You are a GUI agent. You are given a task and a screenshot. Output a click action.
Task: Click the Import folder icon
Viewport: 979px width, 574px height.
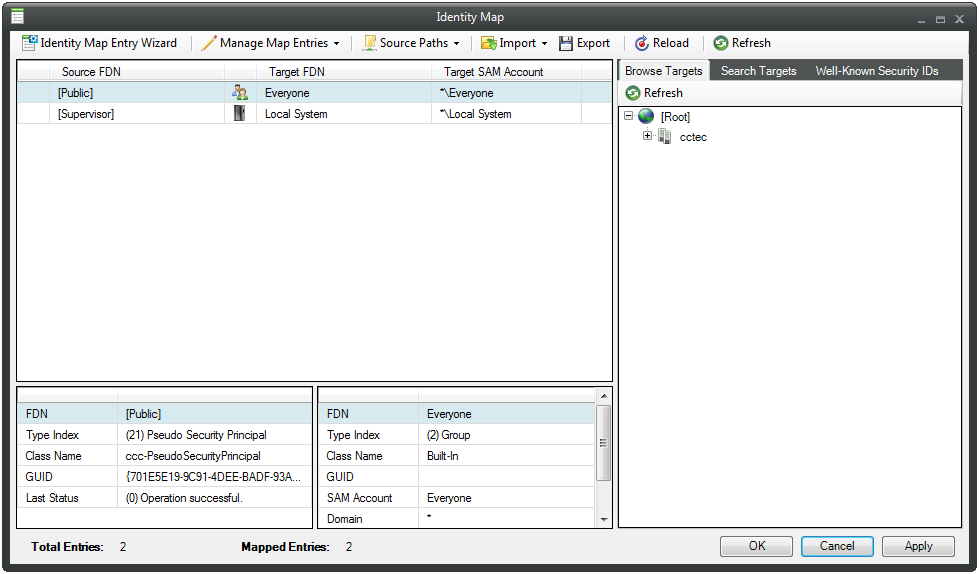488,43
